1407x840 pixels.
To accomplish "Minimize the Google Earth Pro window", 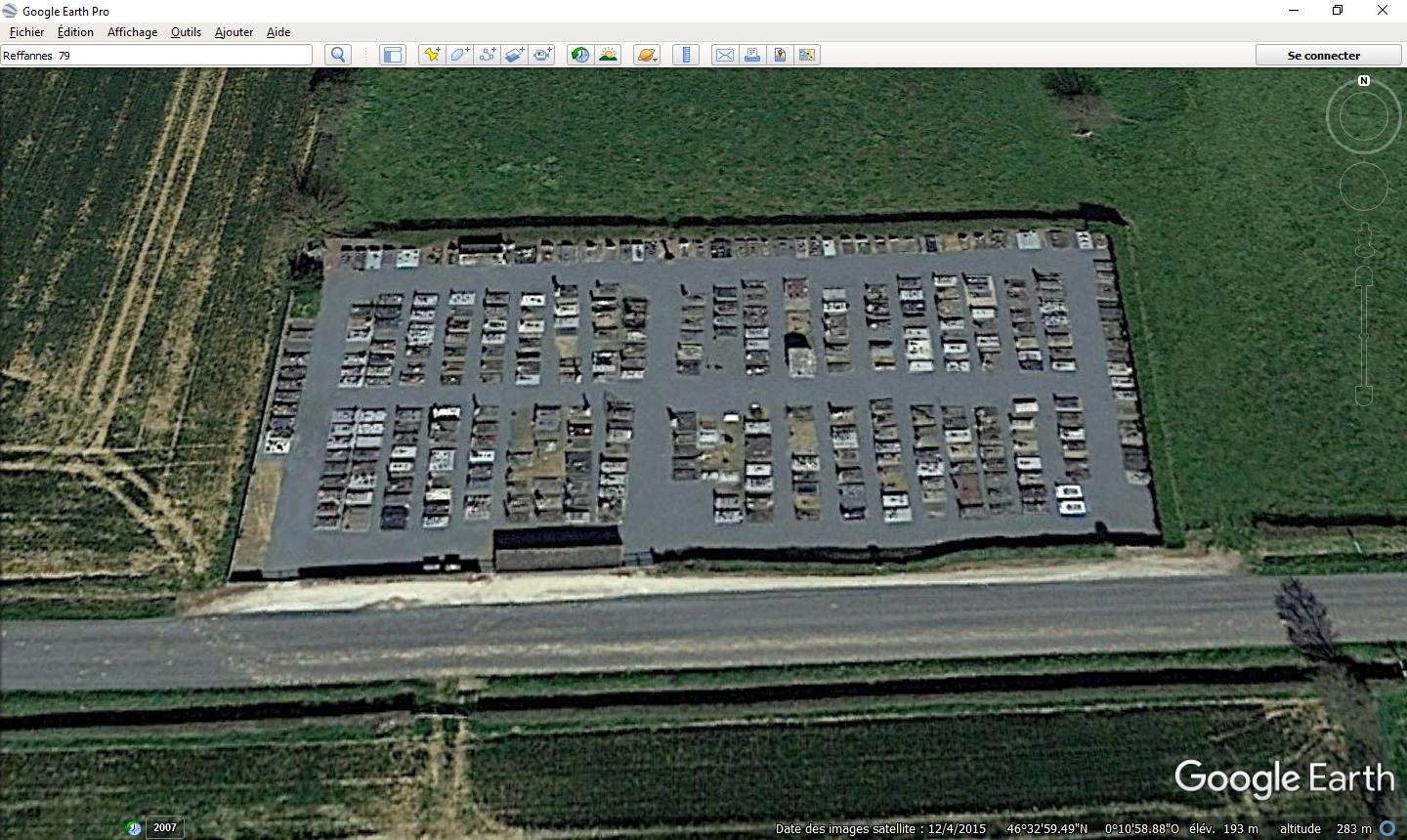I will (x=1293, y=11).
